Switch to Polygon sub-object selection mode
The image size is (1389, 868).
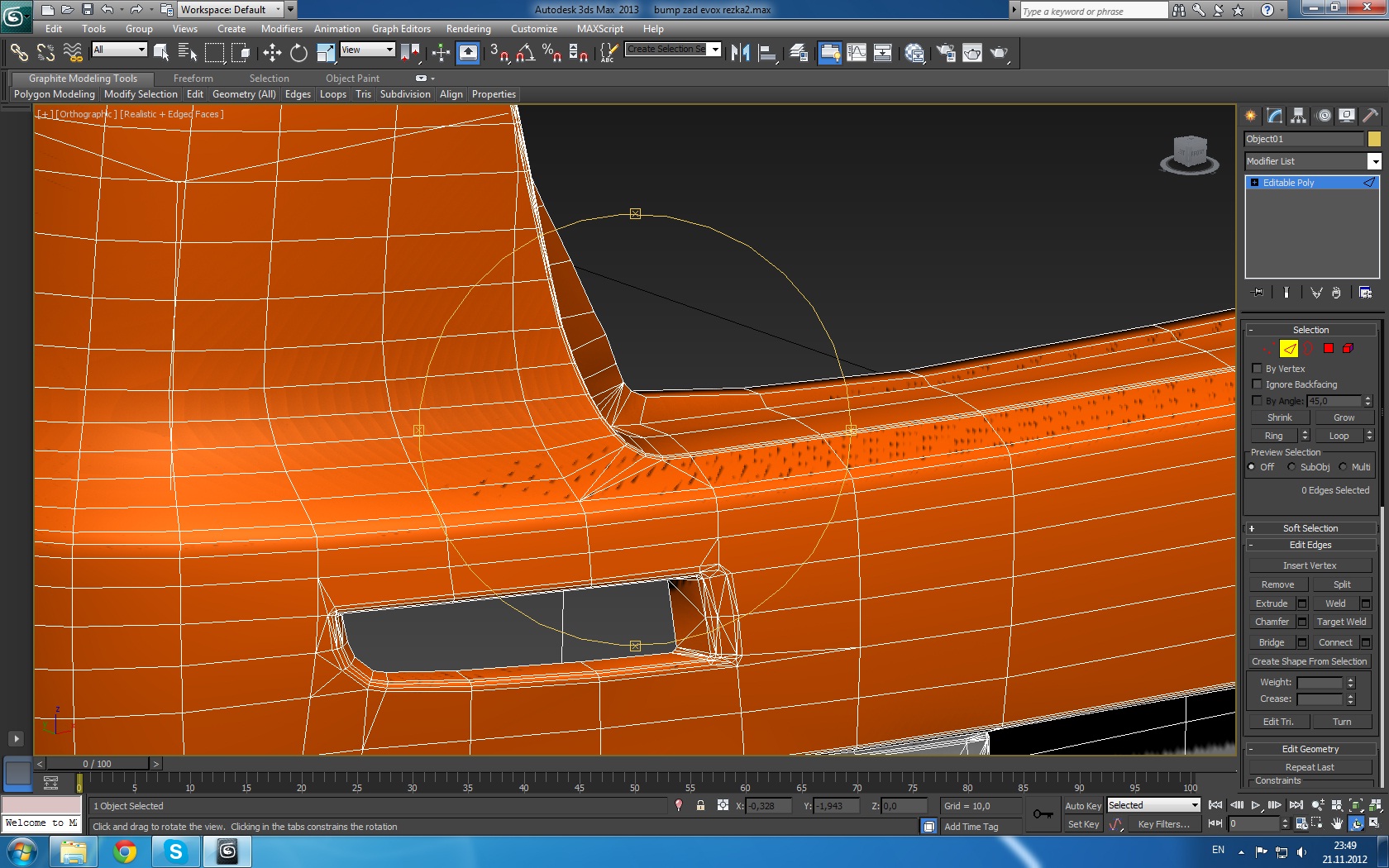point(1328,348)
